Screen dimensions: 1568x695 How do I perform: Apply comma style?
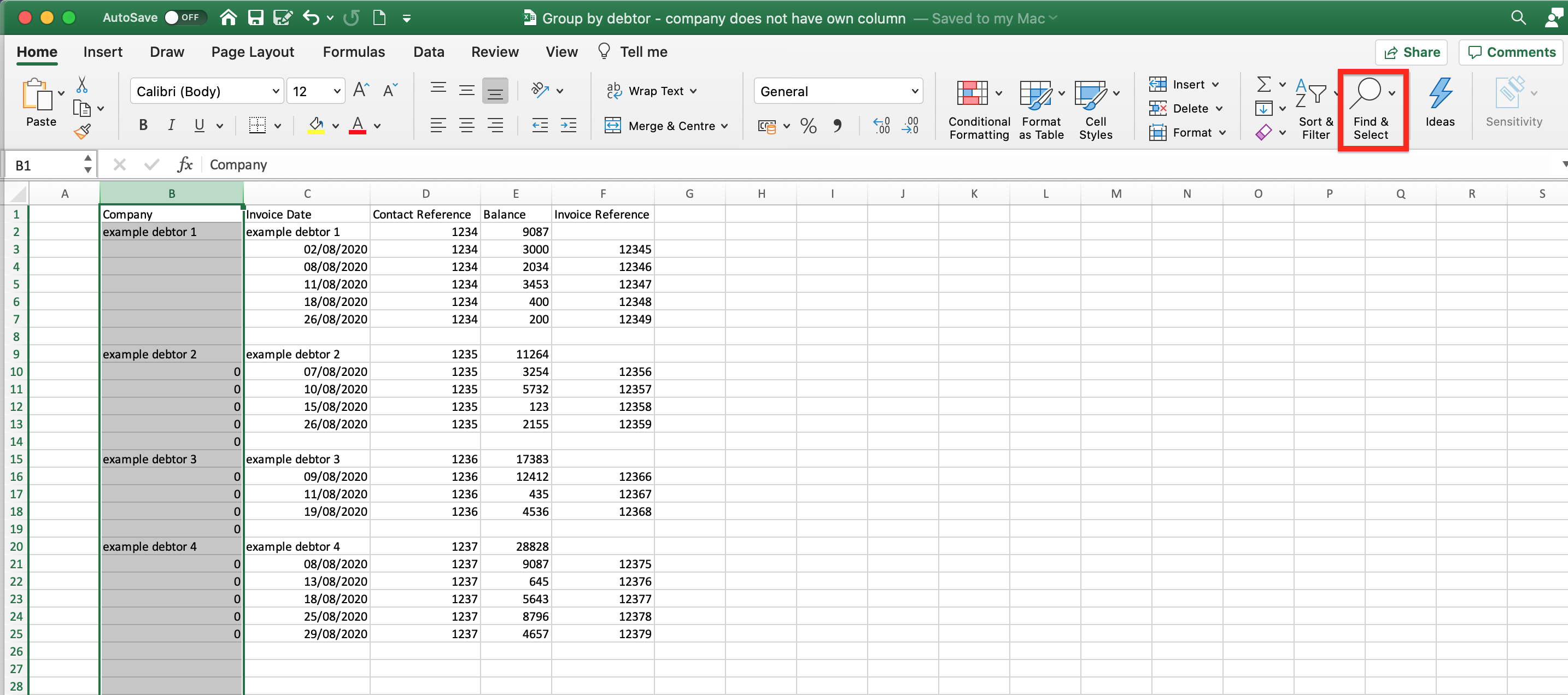[838, 125]
